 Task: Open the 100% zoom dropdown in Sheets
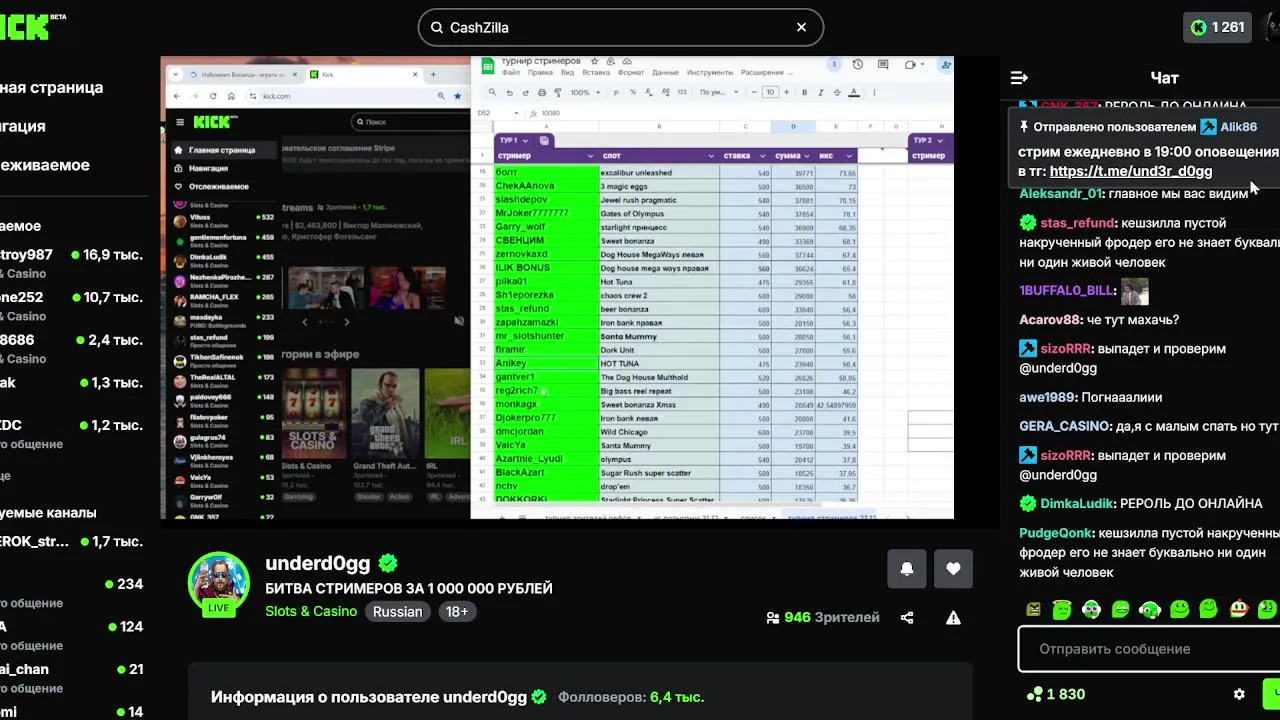[586, 92]
